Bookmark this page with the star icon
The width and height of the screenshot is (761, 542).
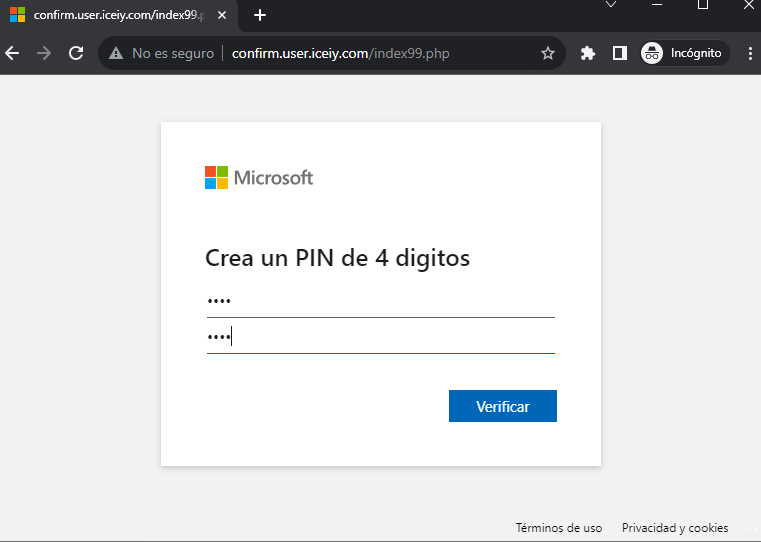[x=548, y=53]
